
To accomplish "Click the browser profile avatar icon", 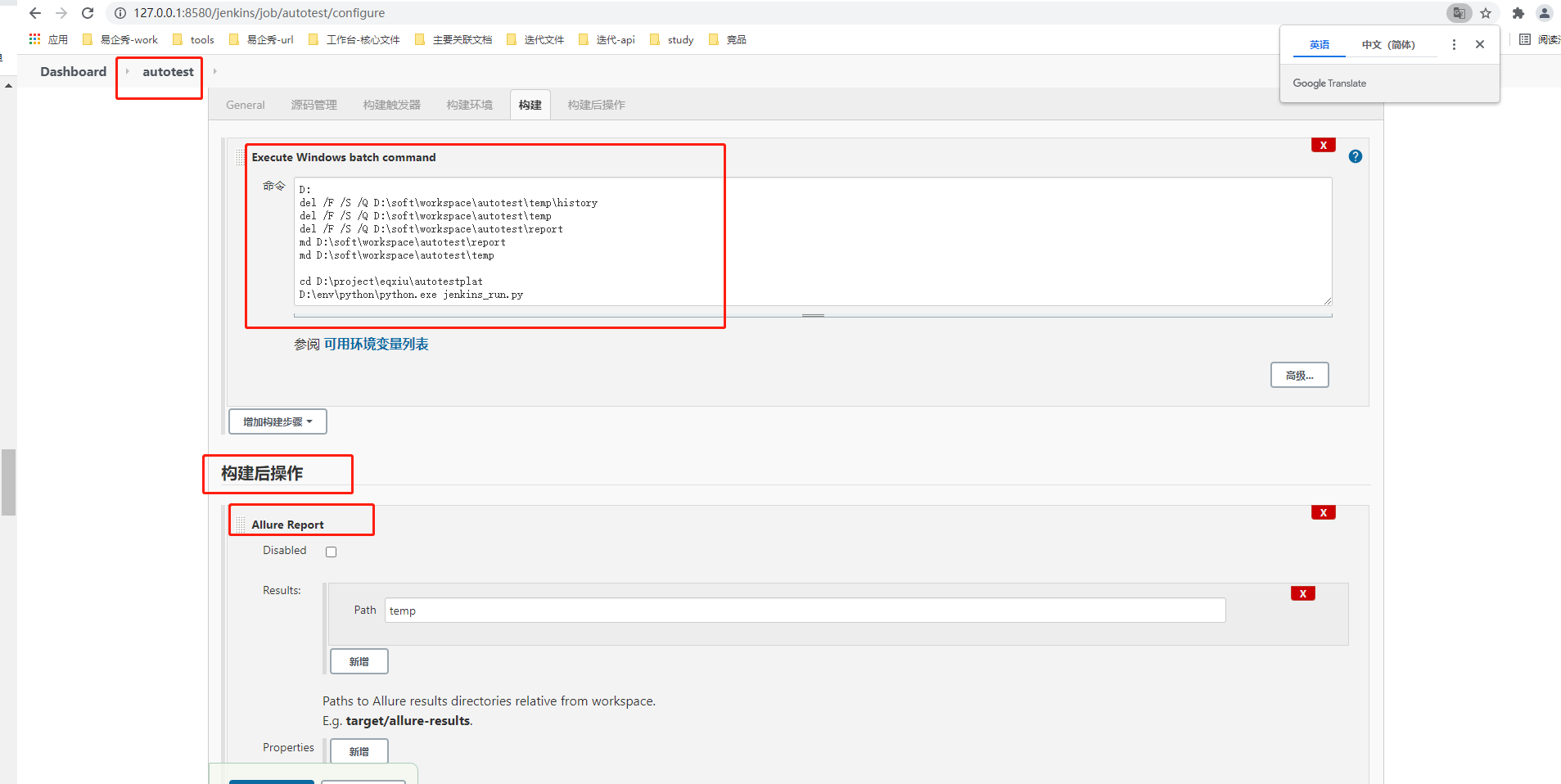I will tap(1544, 13).
